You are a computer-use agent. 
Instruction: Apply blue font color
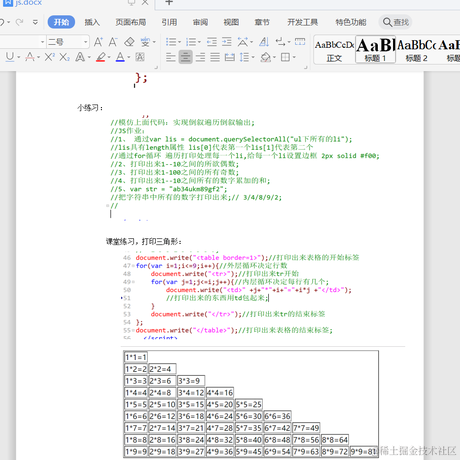coord(120,57)
